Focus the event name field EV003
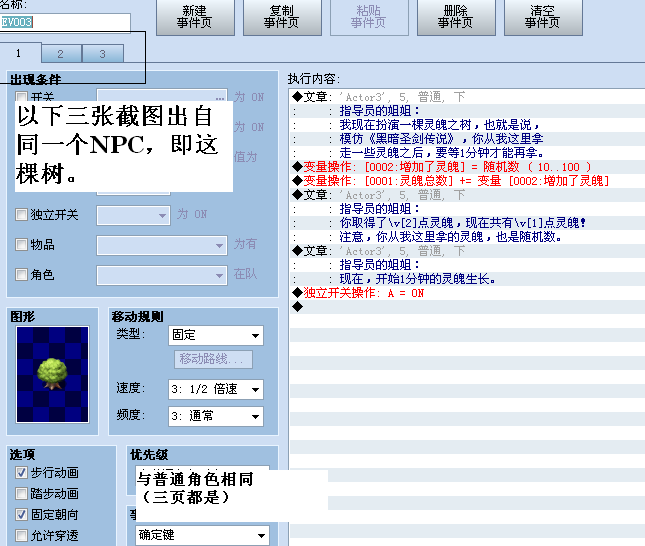 tap(65, 22)
